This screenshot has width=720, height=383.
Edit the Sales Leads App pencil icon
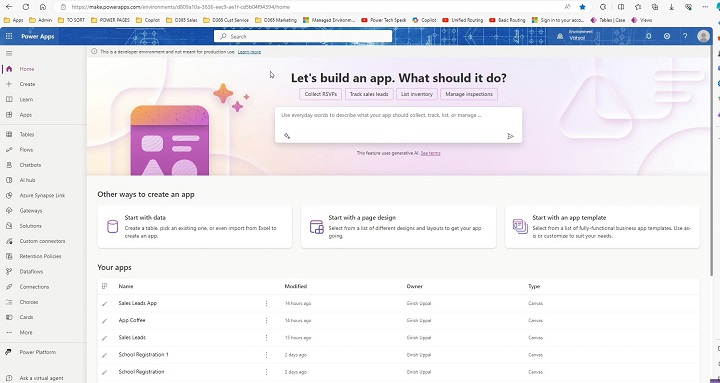point(104,304)
